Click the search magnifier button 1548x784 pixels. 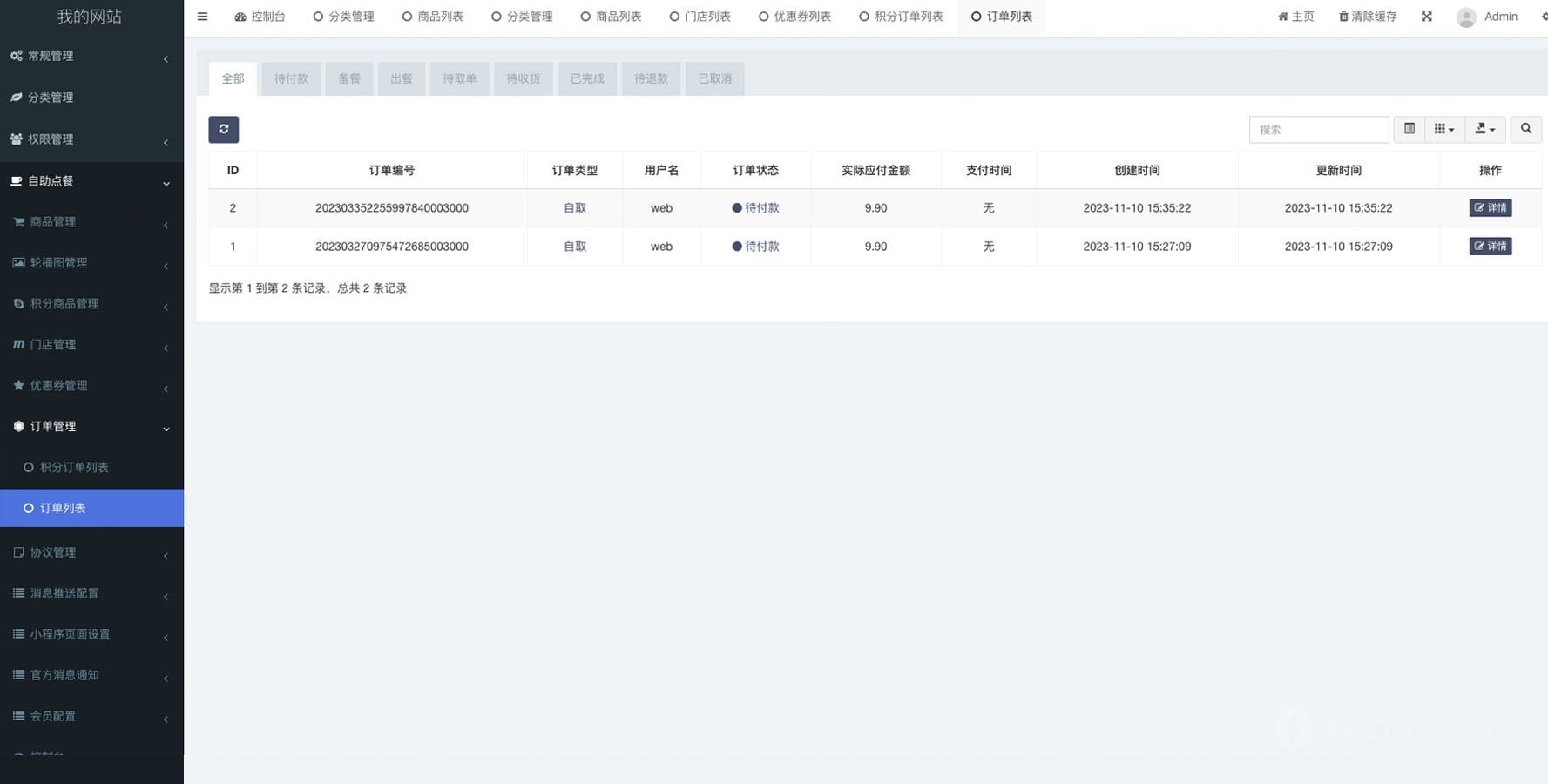(1525, 129)
